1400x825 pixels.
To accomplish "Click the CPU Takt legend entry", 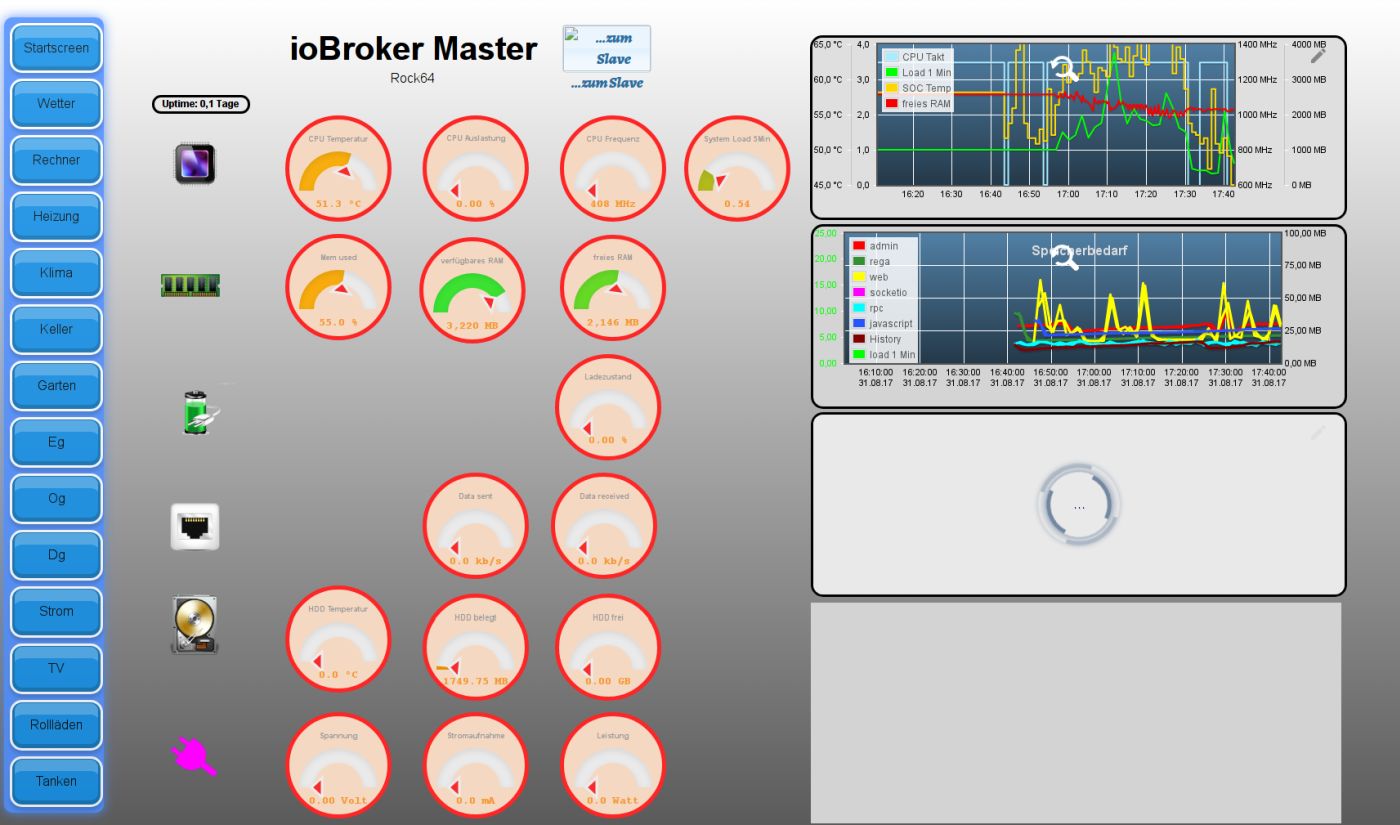I will coord(914,57).
